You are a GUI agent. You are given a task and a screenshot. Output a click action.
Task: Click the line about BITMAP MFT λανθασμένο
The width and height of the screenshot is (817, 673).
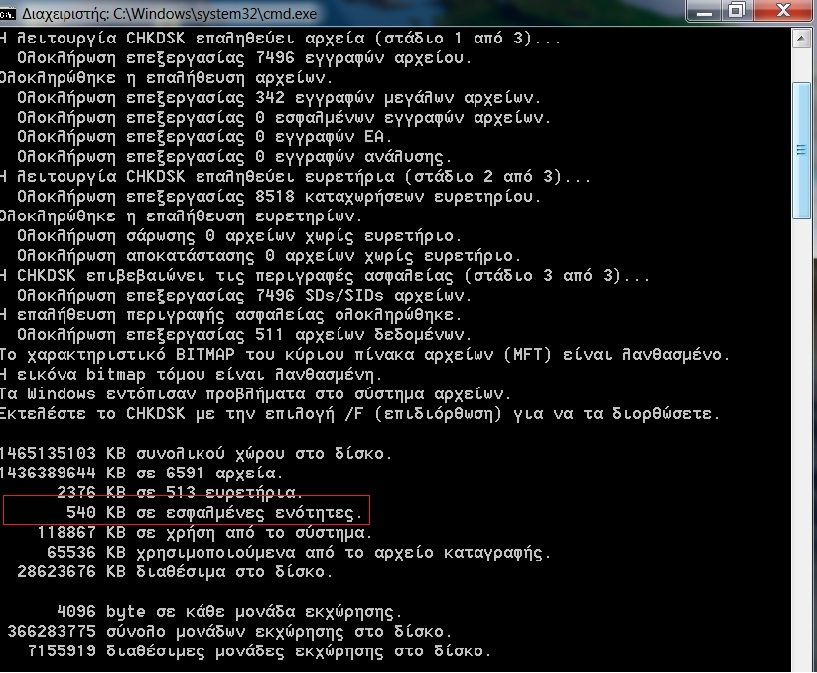(365, 355)
